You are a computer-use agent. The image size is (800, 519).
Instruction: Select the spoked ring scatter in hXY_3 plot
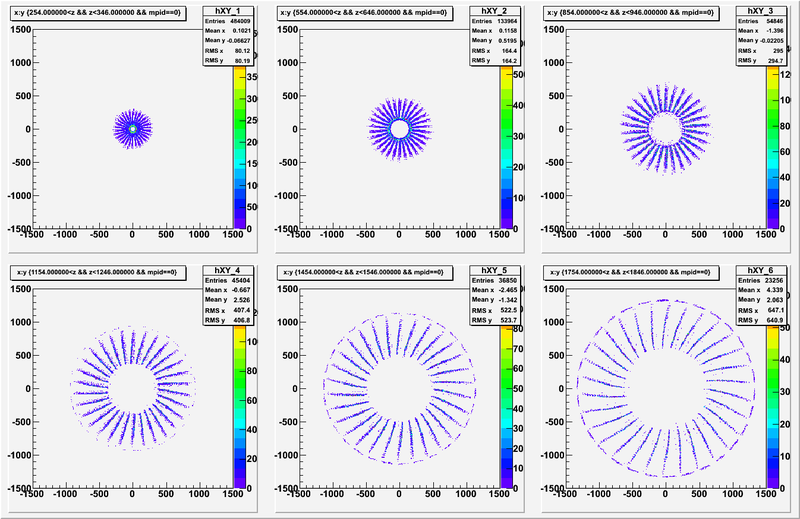coord(666,129)
